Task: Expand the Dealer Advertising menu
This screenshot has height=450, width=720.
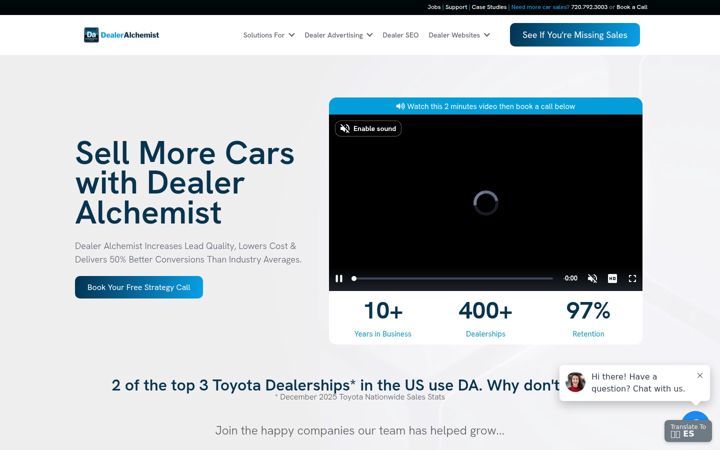Action: tap(338, 35)
